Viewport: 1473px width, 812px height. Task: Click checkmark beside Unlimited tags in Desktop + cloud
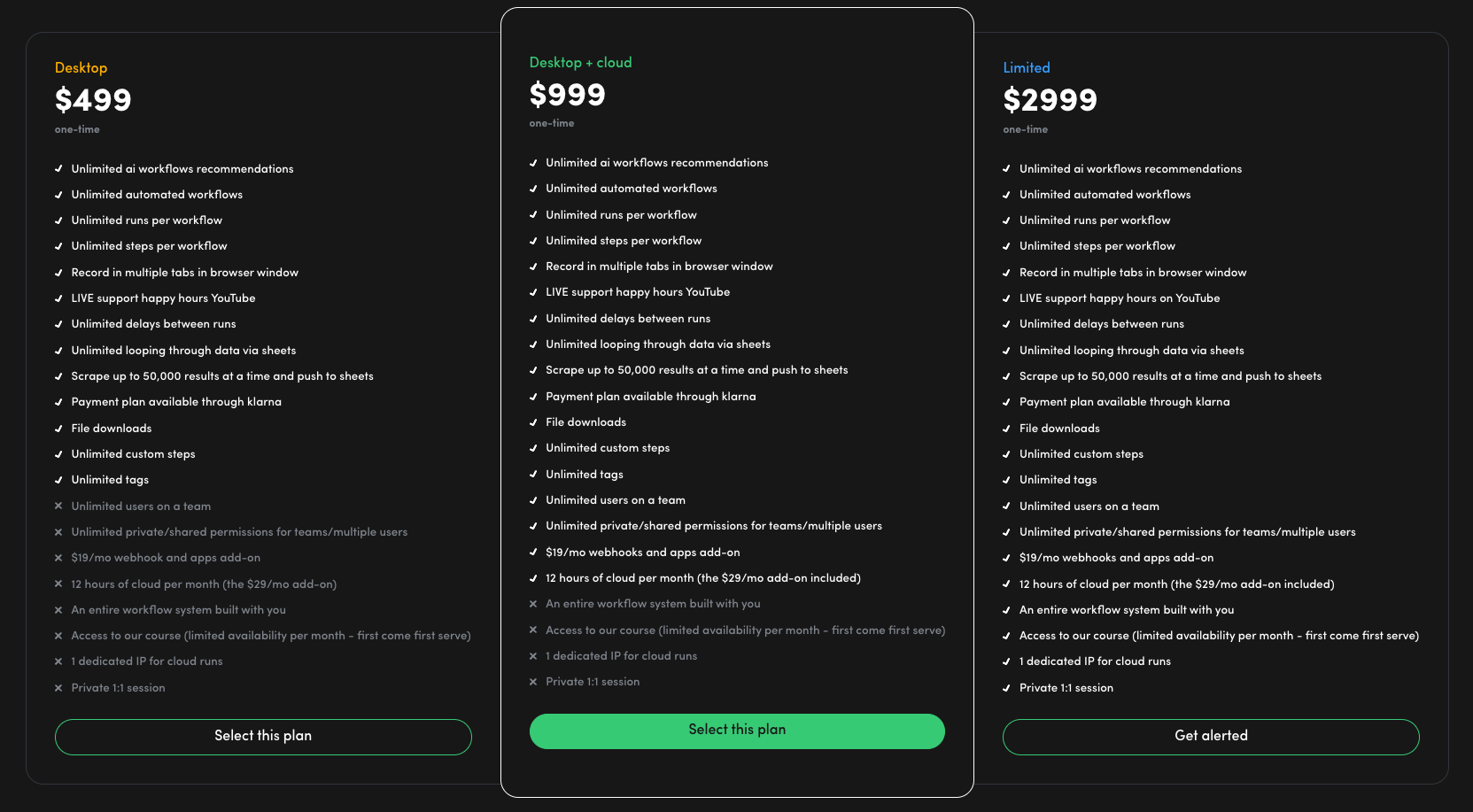533,475
